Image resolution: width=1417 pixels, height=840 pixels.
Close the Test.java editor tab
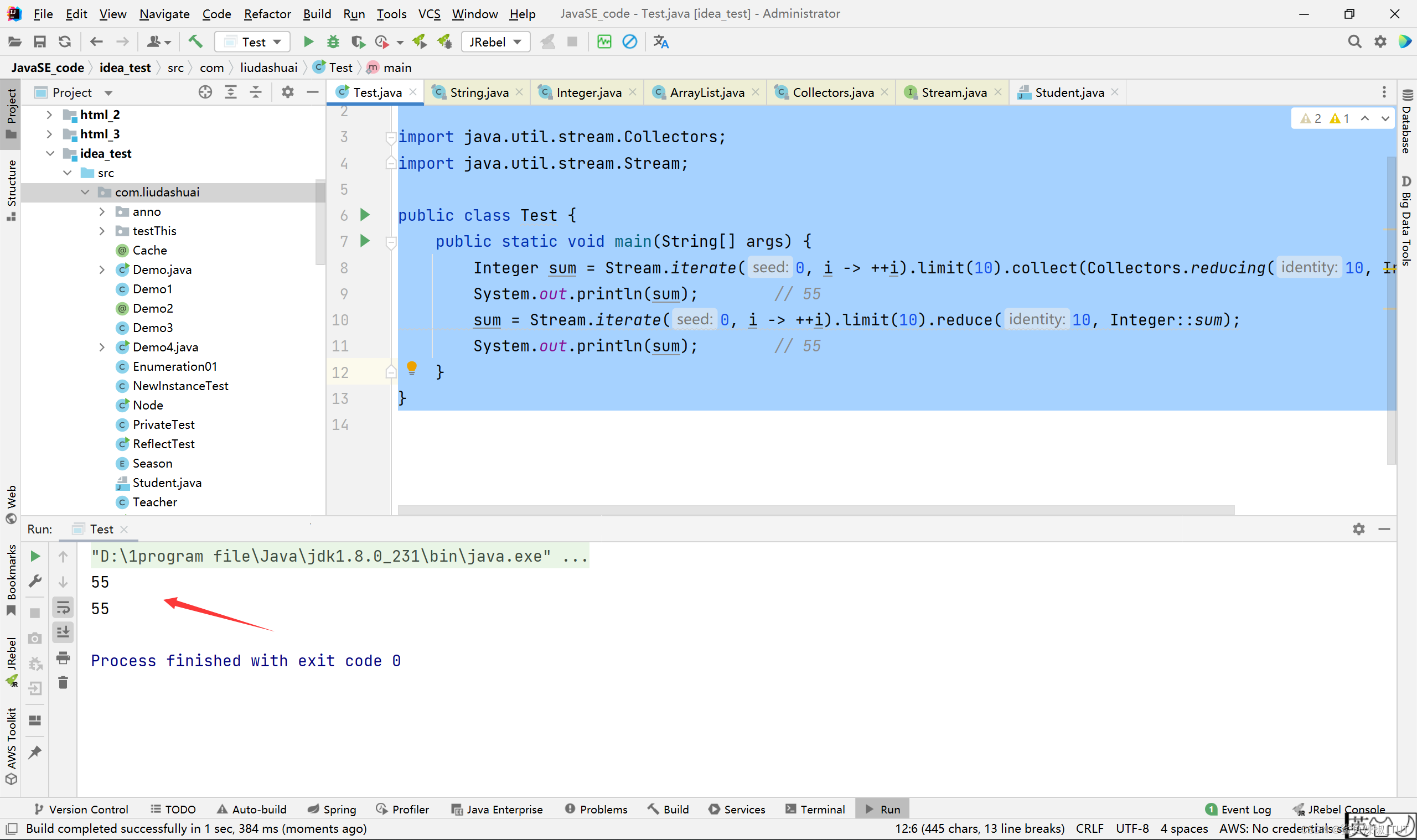pos(413,92)
